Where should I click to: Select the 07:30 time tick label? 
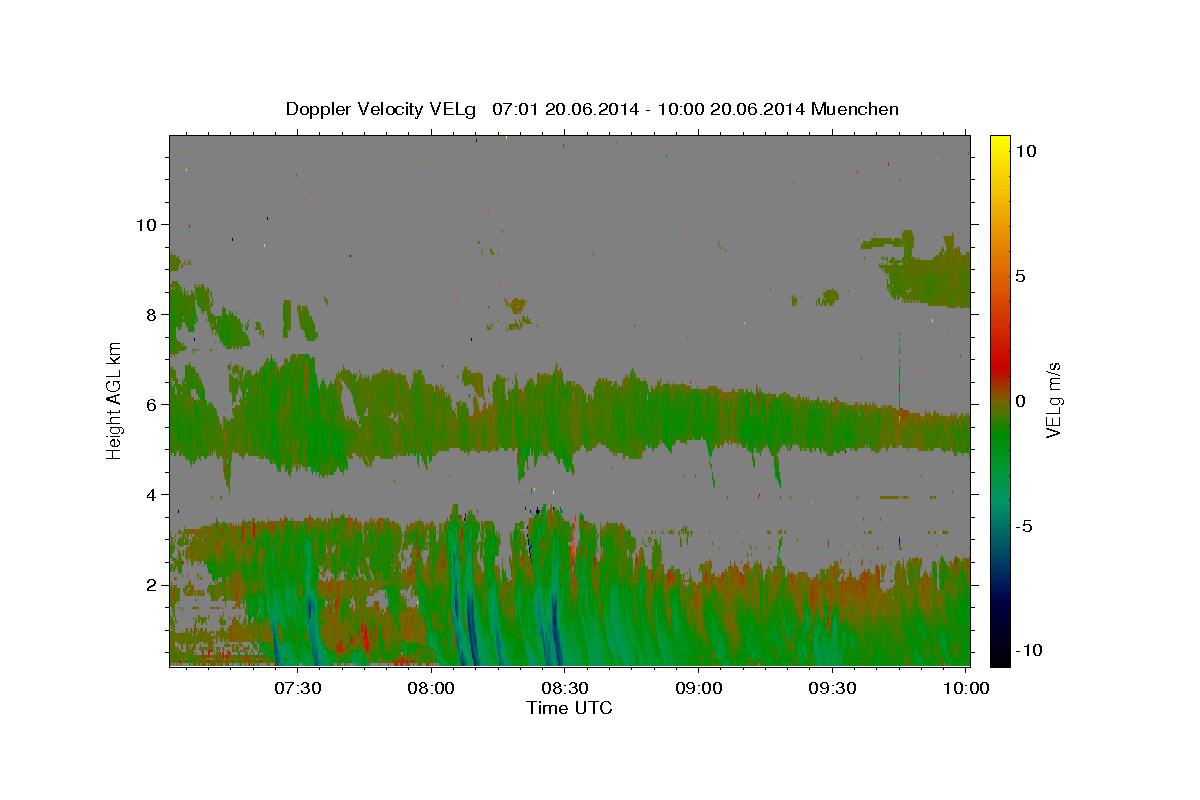point(298,688)
